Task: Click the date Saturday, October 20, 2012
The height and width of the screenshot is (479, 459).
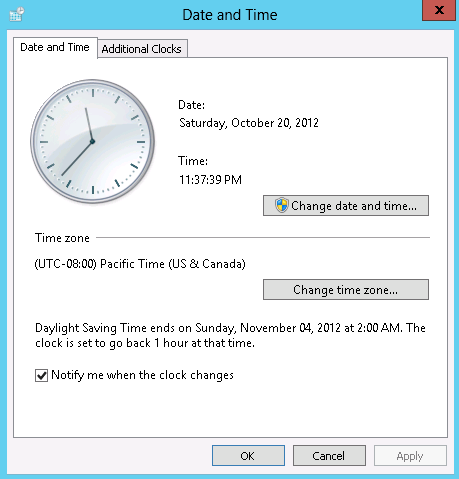Action: click(249, 123)
